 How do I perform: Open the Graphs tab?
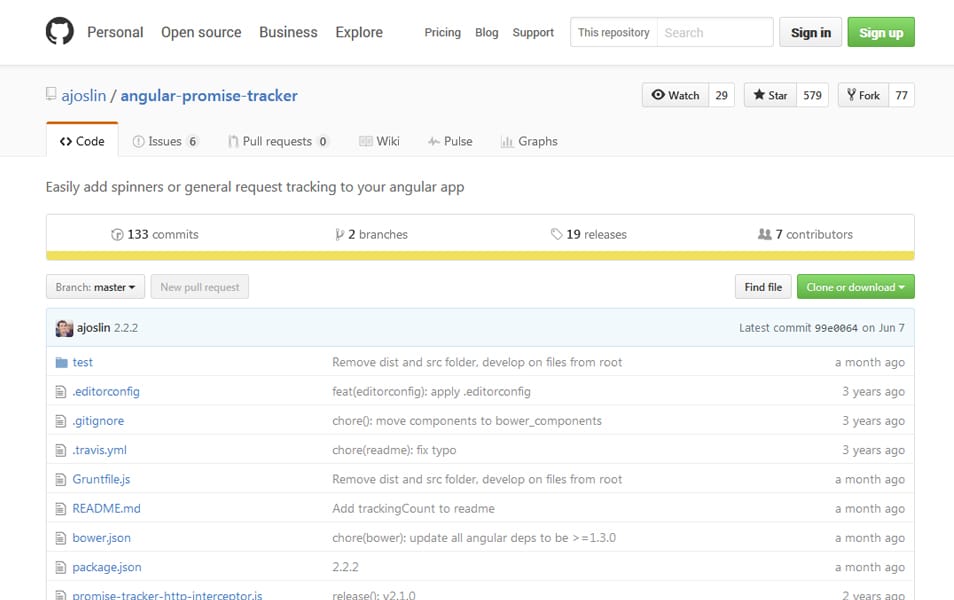[529, 141]
